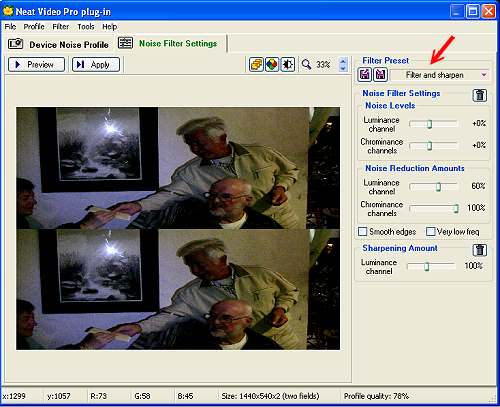Click the yellow layered-frames toolbar icon
500x407 pixels.
(256, 64)
